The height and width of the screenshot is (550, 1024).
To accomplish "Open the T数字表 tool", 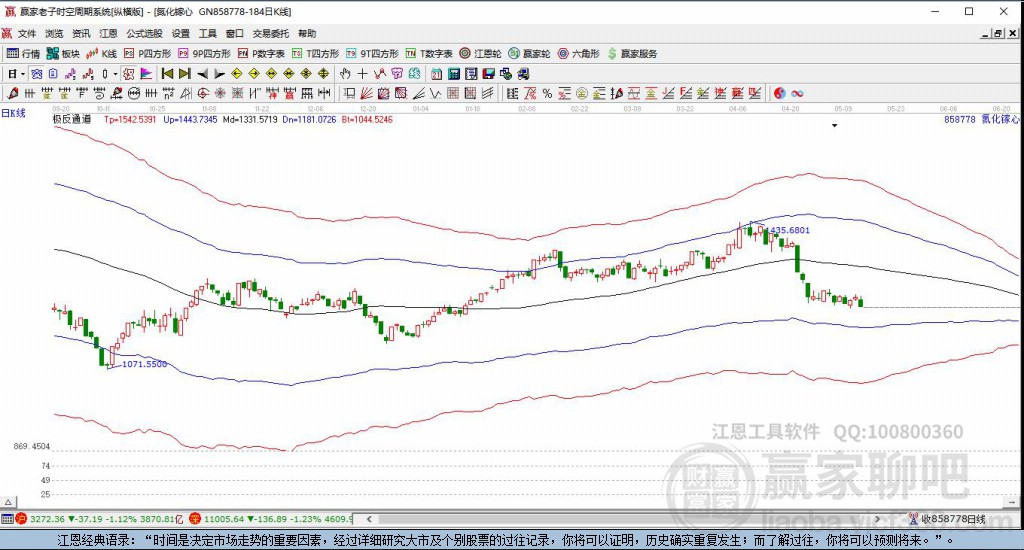I will point(429,54).
